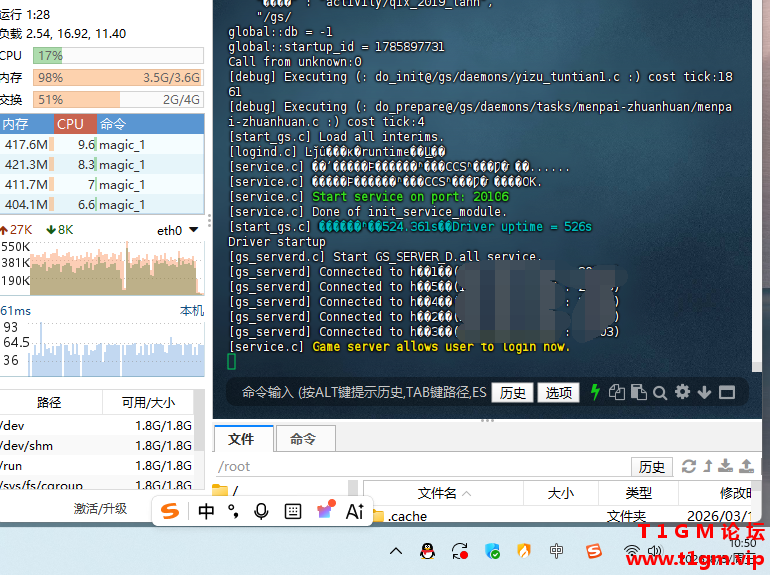The width and height of the screenshot is (770, 575).
Task: Open the soft keyboard icon on IME bar
Action: (x=293, y=511)
